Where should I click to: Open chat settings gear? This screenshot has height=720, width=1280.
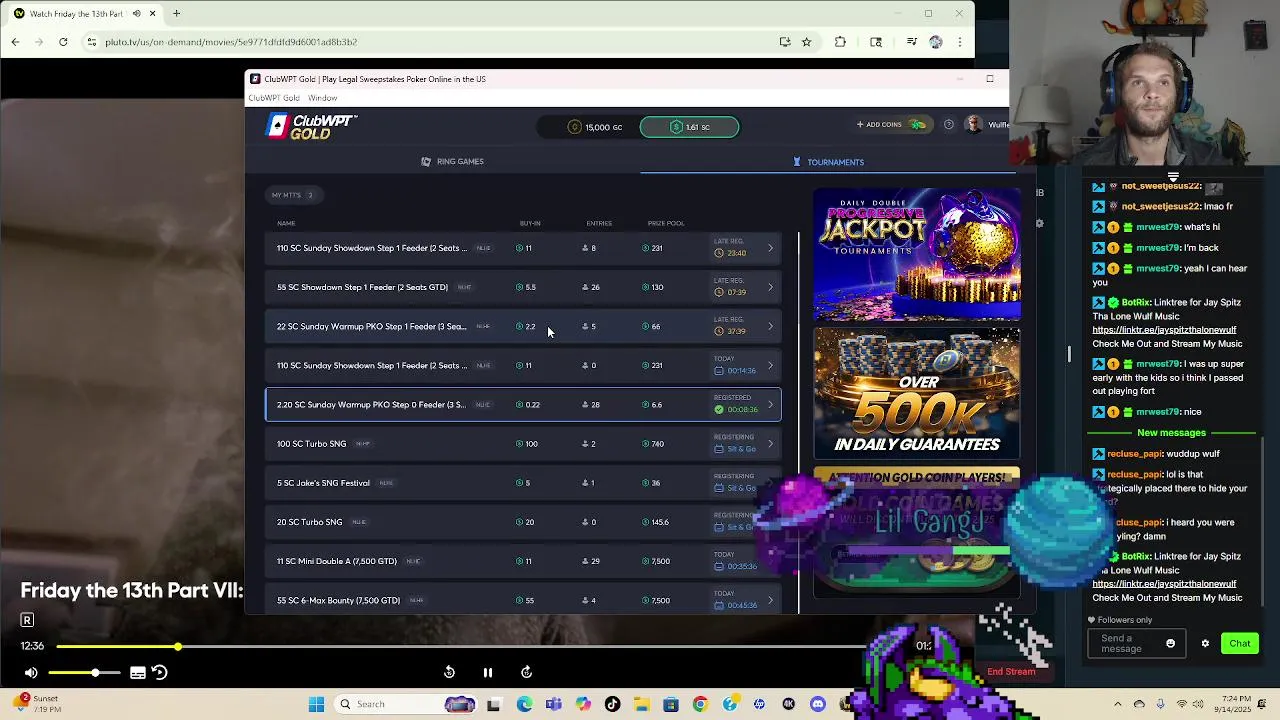[1205, 644]
